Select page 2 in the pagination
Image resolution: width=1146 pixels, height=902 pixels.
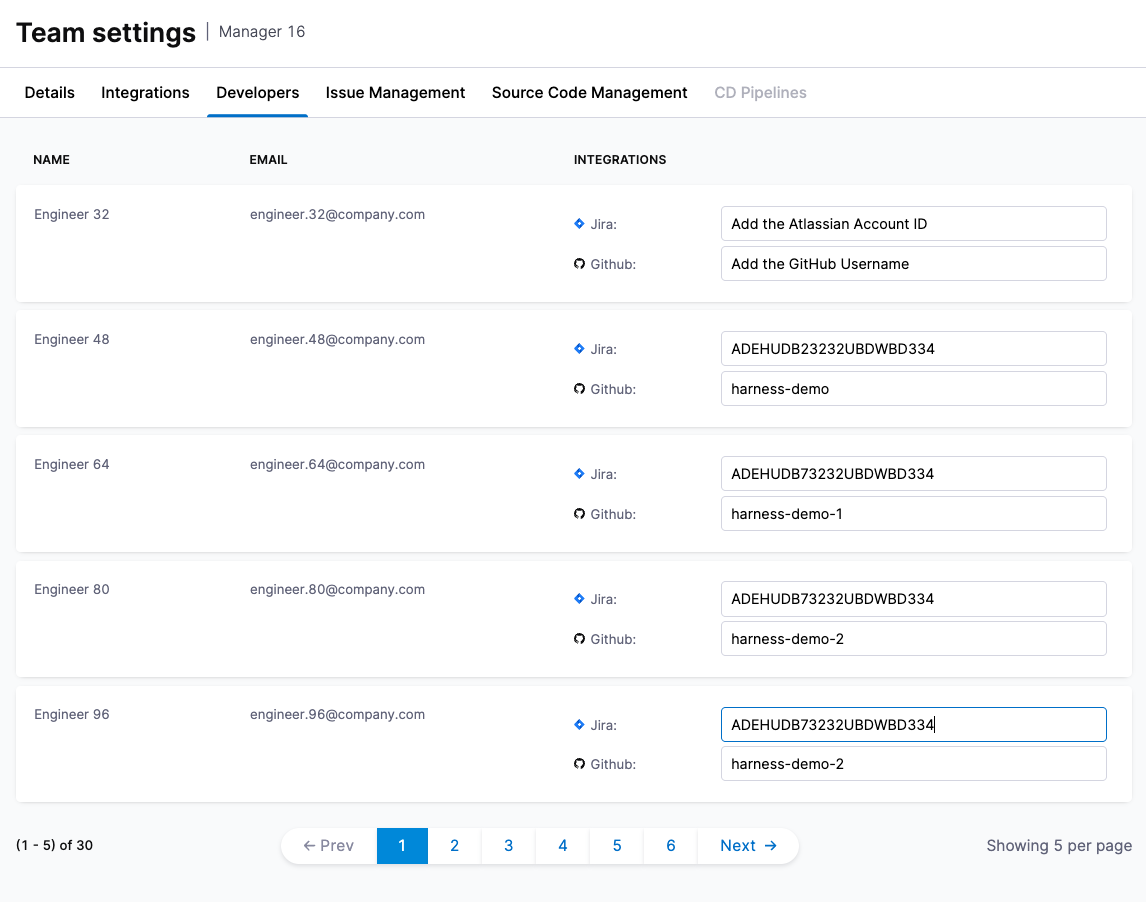(x=454, y=846)
